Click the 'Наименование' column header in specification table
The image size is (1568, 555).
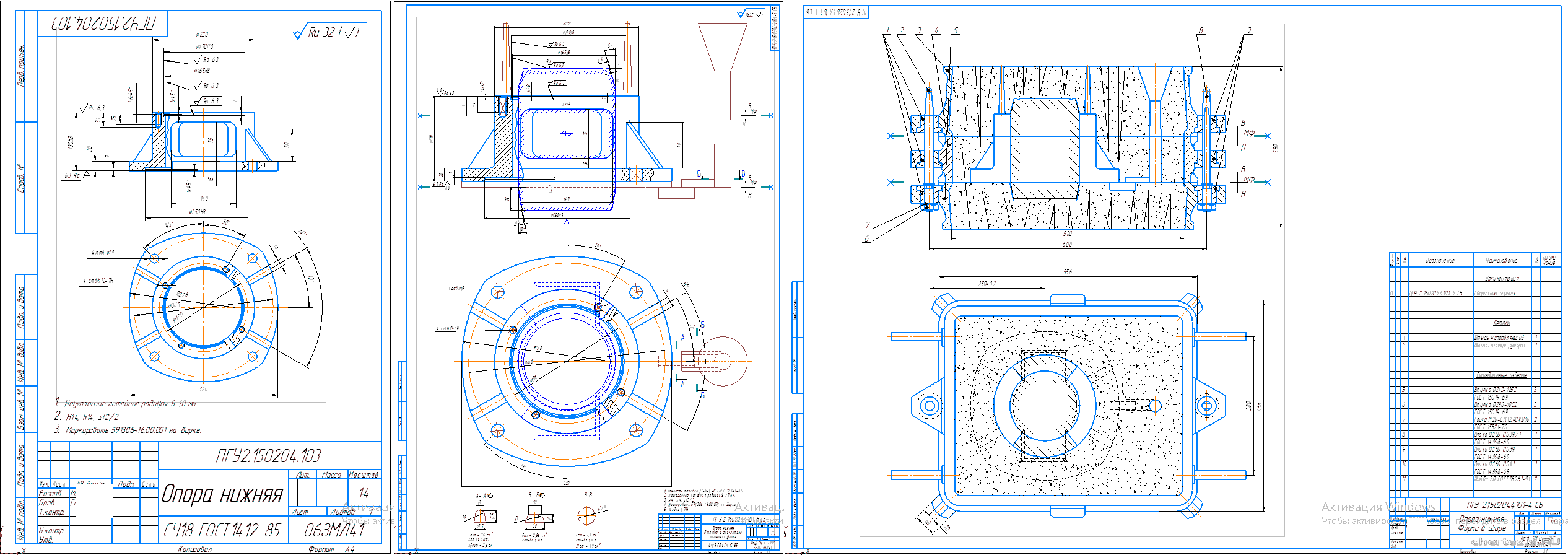[x=1501, y=261]
